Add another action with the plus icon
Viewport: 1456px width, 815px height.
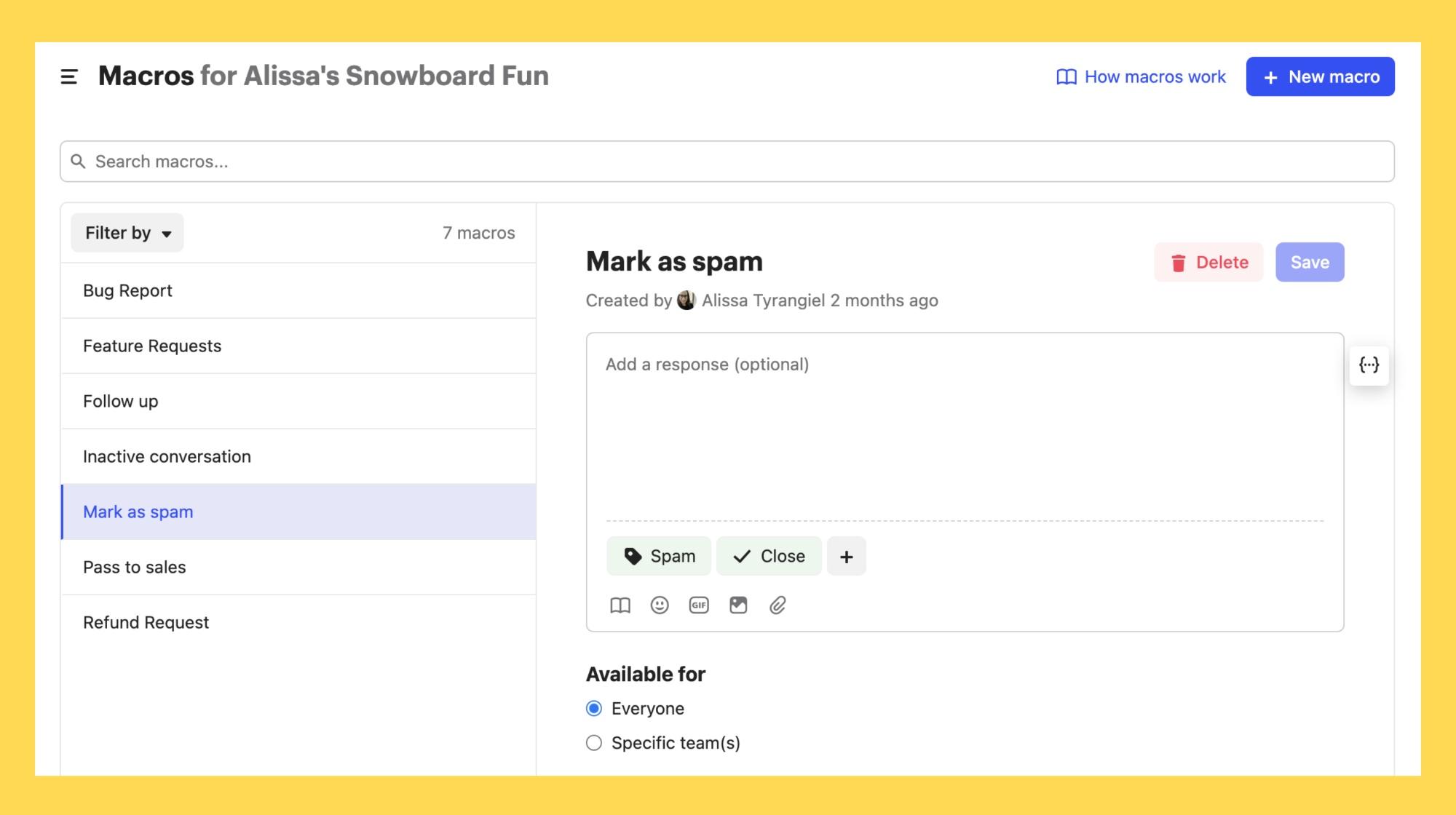coord(847,555)
